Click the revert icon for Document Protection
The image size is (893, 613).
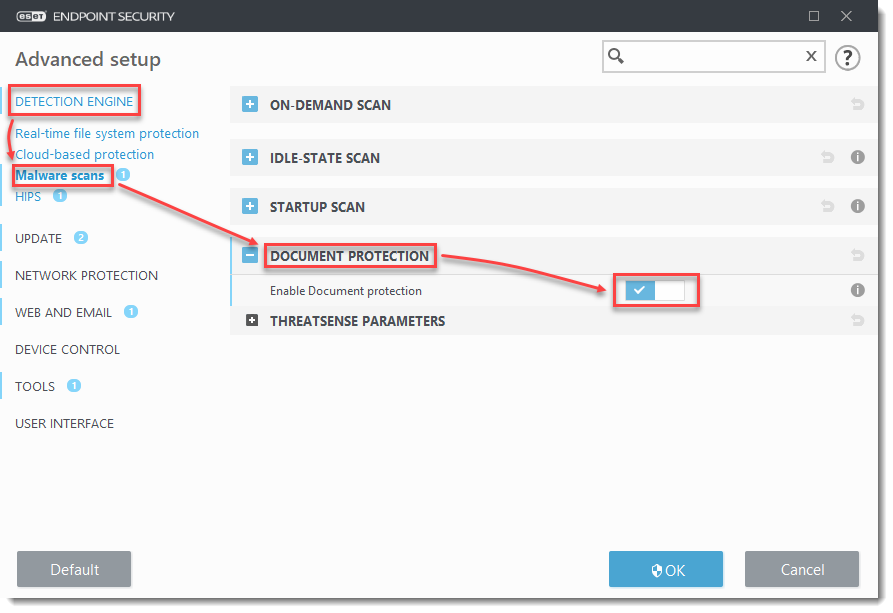click(857, 255)
